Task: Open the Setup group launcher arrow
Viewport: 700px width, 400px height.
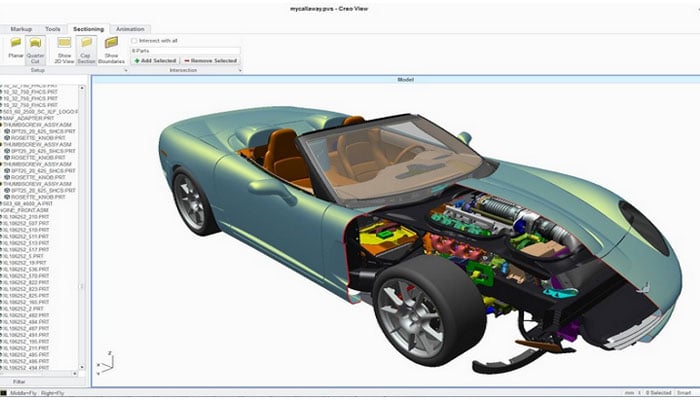Action: pos(125,71)
